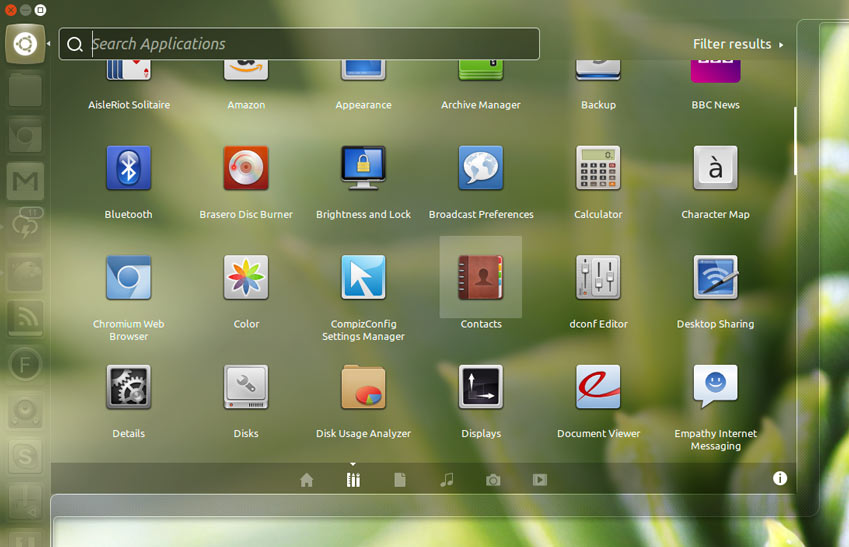Open the Color settings app
The width and height of the screenshot is (849, 547).
tap(246, 277)
